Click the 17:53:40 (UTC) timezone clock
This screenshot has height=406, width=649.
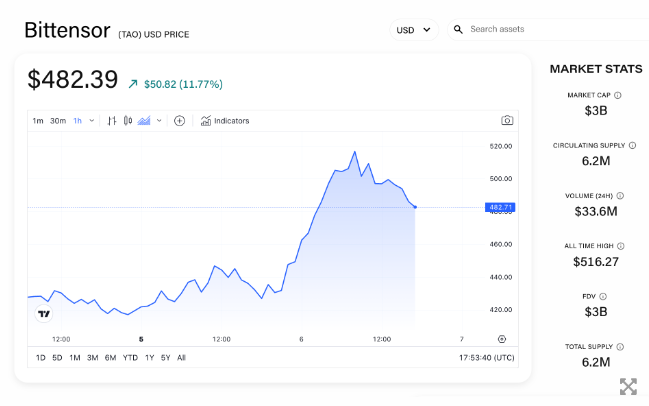[x=486, y=358]
